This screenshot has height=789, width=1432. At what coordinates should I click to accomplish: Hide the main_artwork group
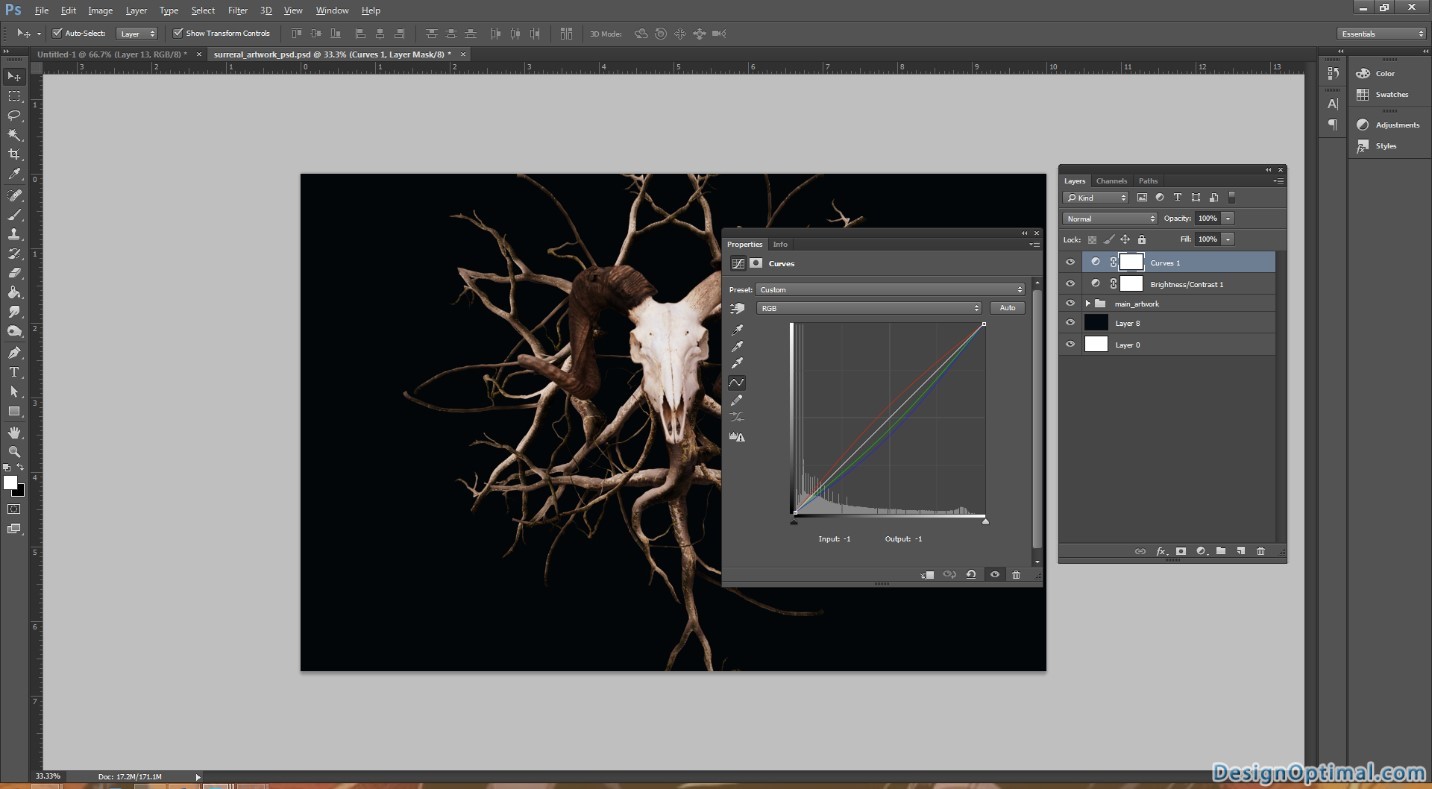click(x=1070, y=303)
